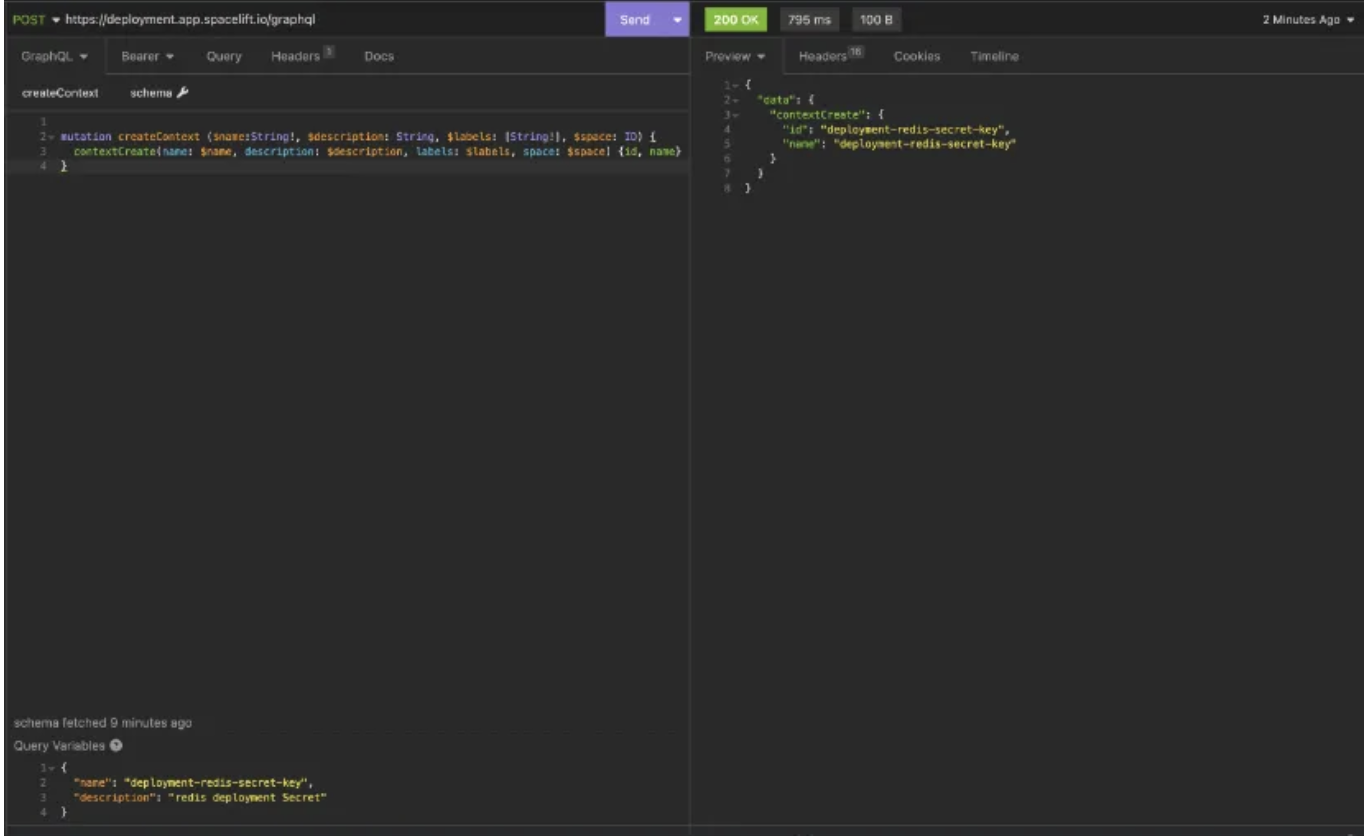
Task: Open the Send options arrow
Action: coord(678,20)
